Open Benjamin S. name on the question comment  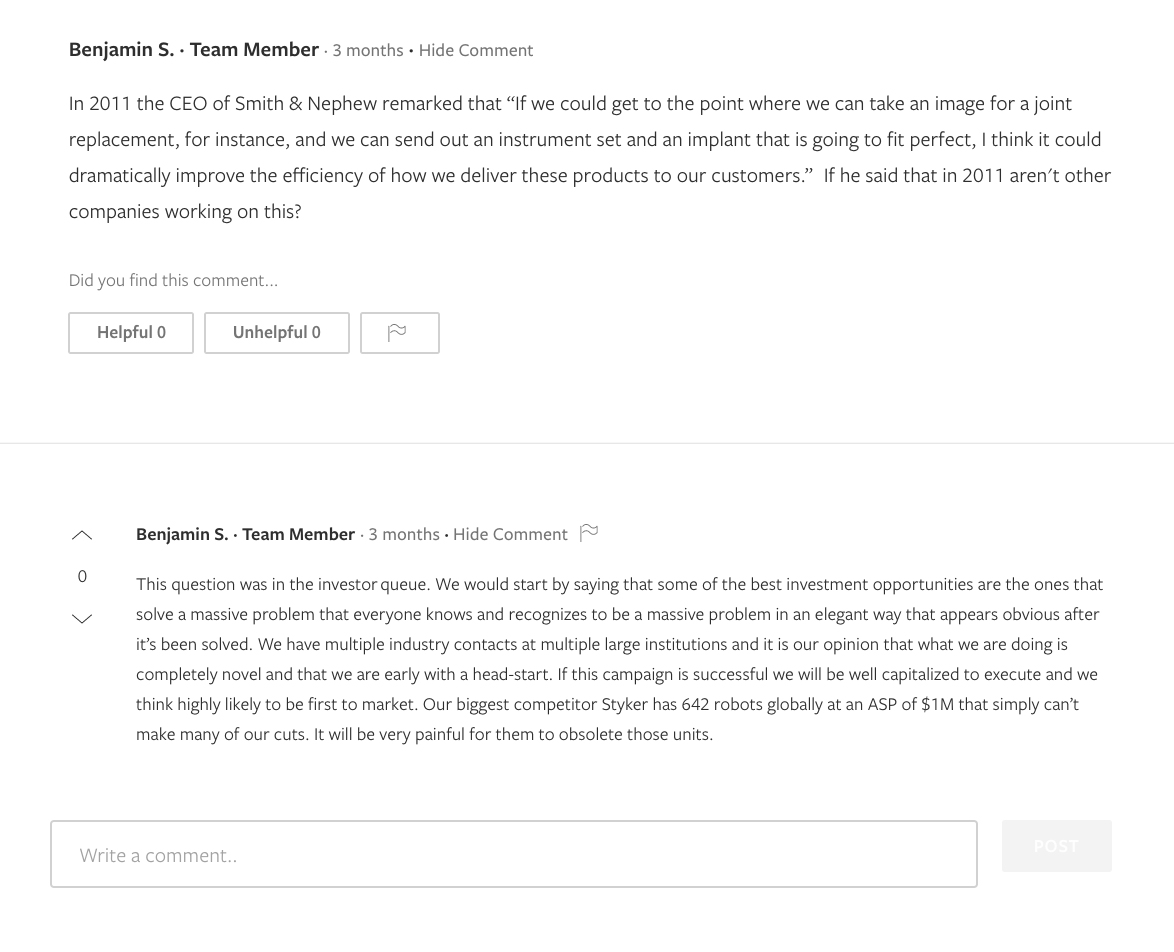pyautogui.click(x=121, y=50)
